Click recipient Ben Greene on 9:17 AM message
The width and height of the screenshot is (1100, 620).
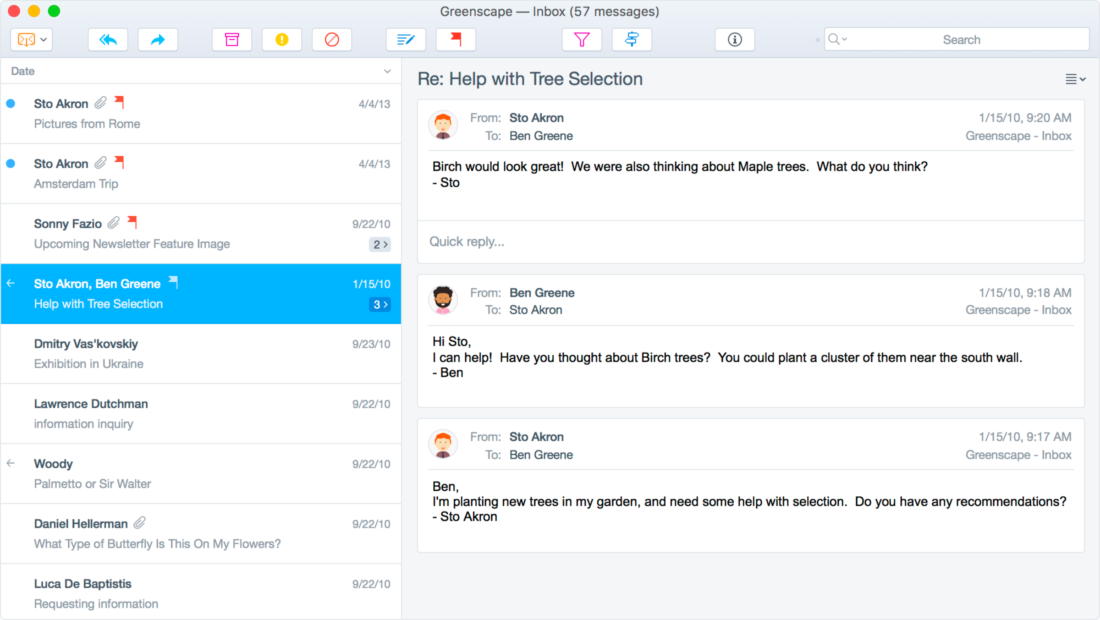(541, 455)
